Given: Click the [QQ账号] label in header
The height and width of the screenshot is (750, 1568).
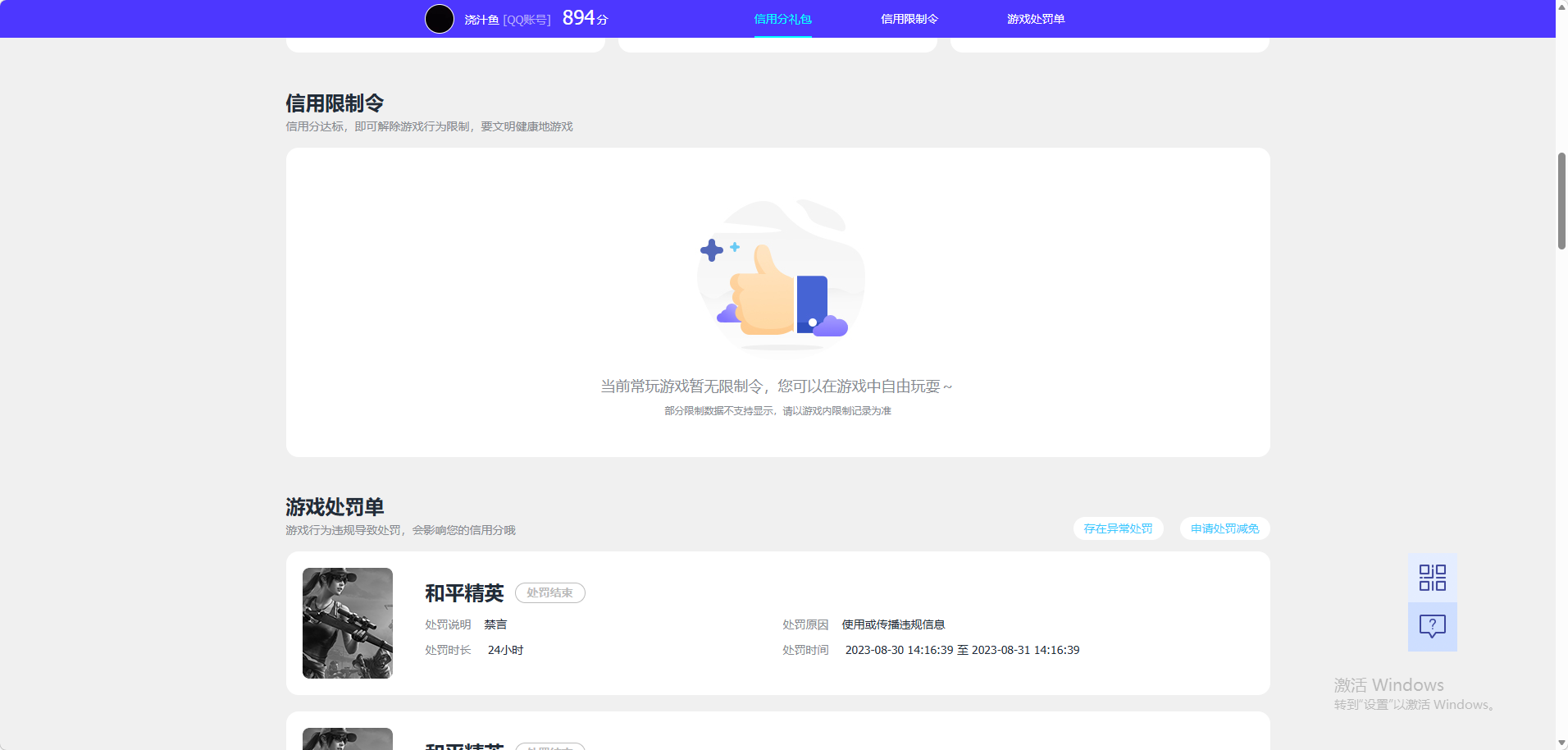Looking at the screenshot, I should pyautogui.click(x=526, y=19).
